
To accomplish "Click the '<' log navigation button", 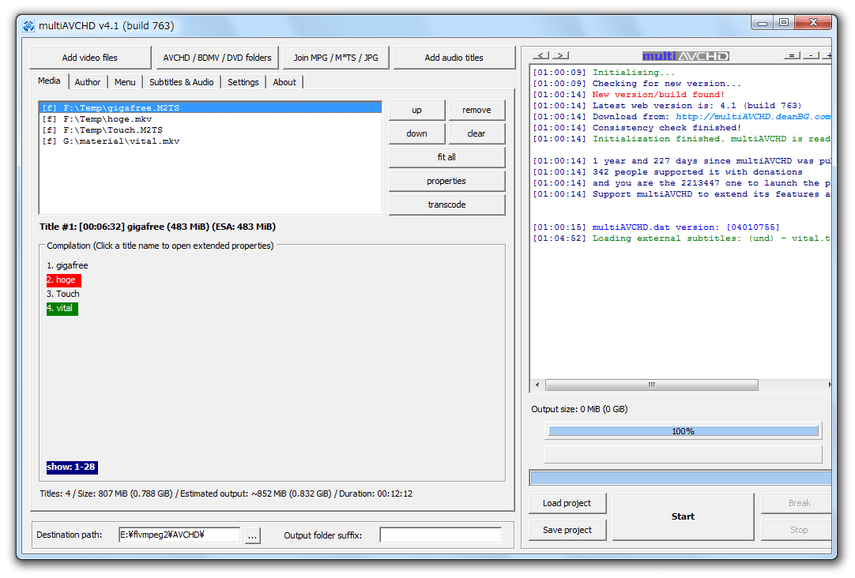I will click(x=541, y=56).
